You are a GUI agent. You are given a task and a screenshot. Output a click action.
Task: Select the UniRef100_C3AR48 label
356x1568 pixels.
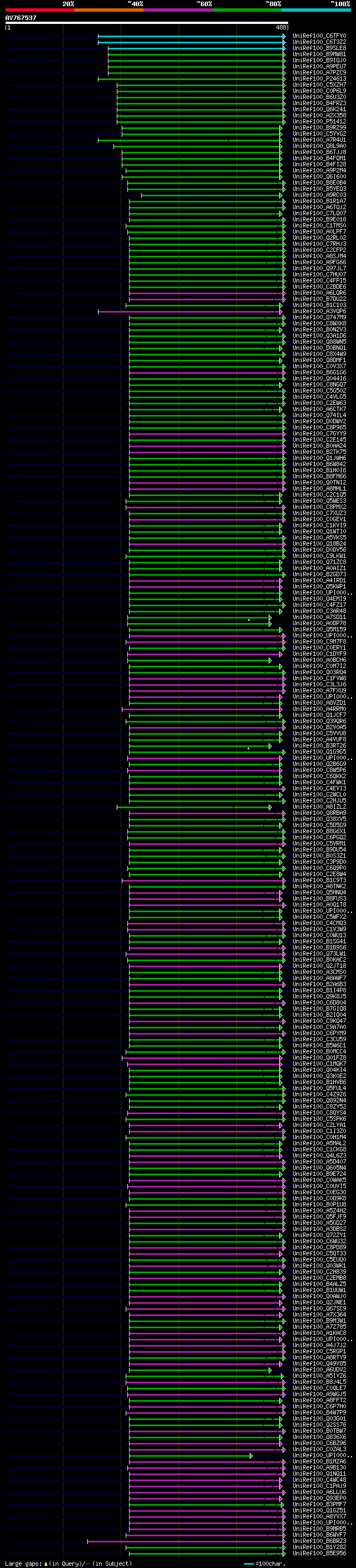pos(319,611)
